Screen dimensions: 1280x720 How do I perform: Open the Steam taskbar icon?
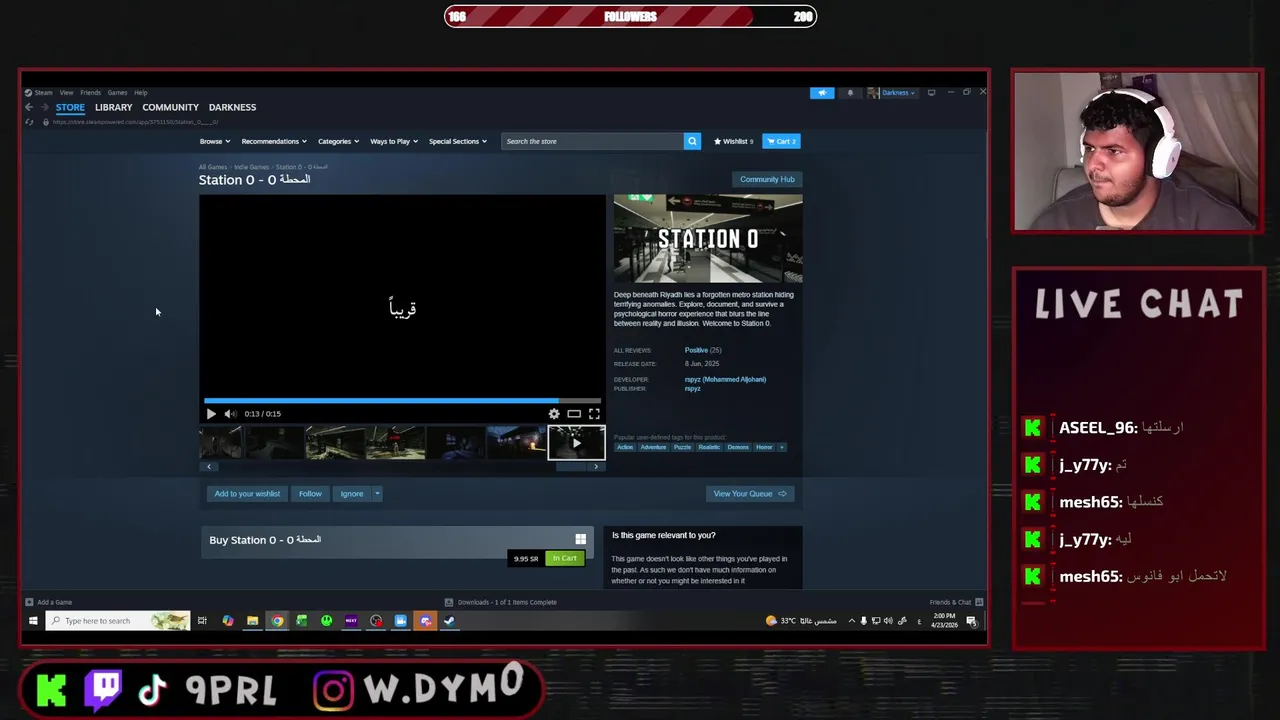[x=449, y=621]
